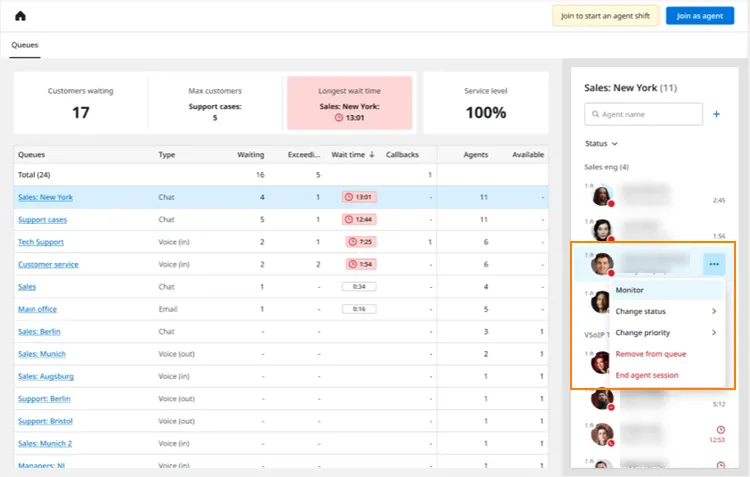Click the Join as agent button
Screen dimensions: 750x477
click(x=699, y=16)
